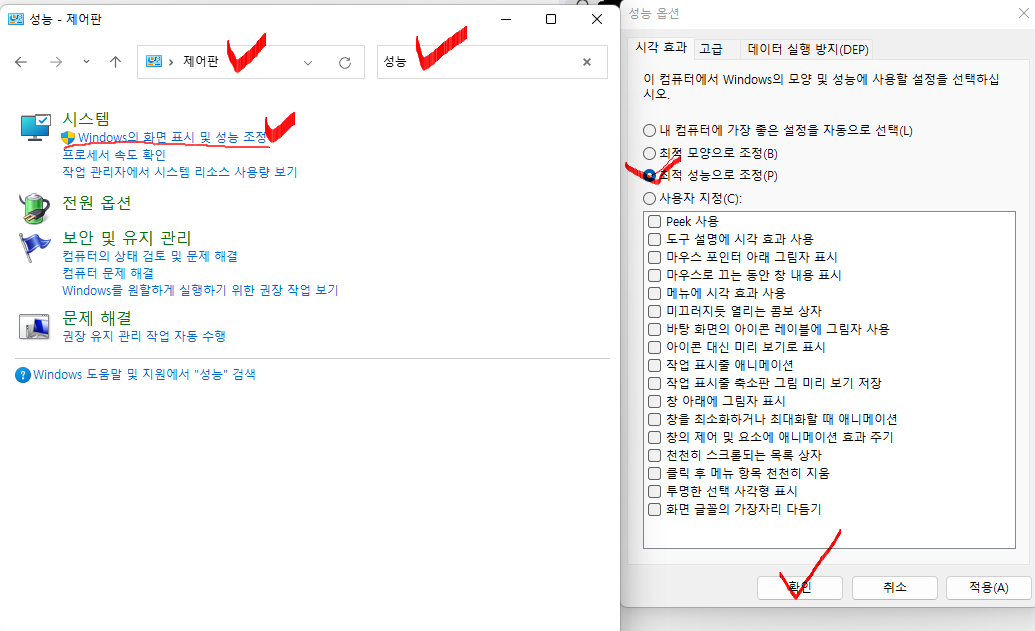
Task: Select 최적 모양으로 조정 radio button
Action: point(650,153)
